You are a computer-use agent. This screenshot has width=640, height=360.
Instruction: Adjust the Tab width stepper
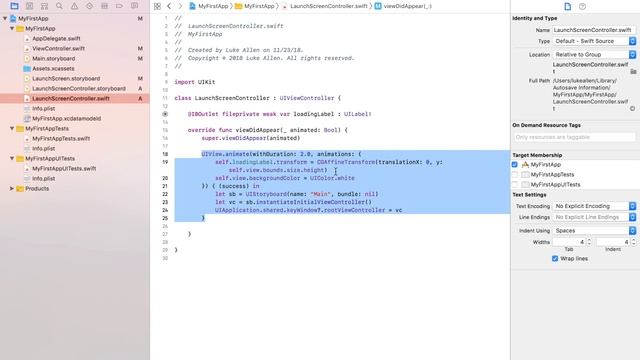589,242
